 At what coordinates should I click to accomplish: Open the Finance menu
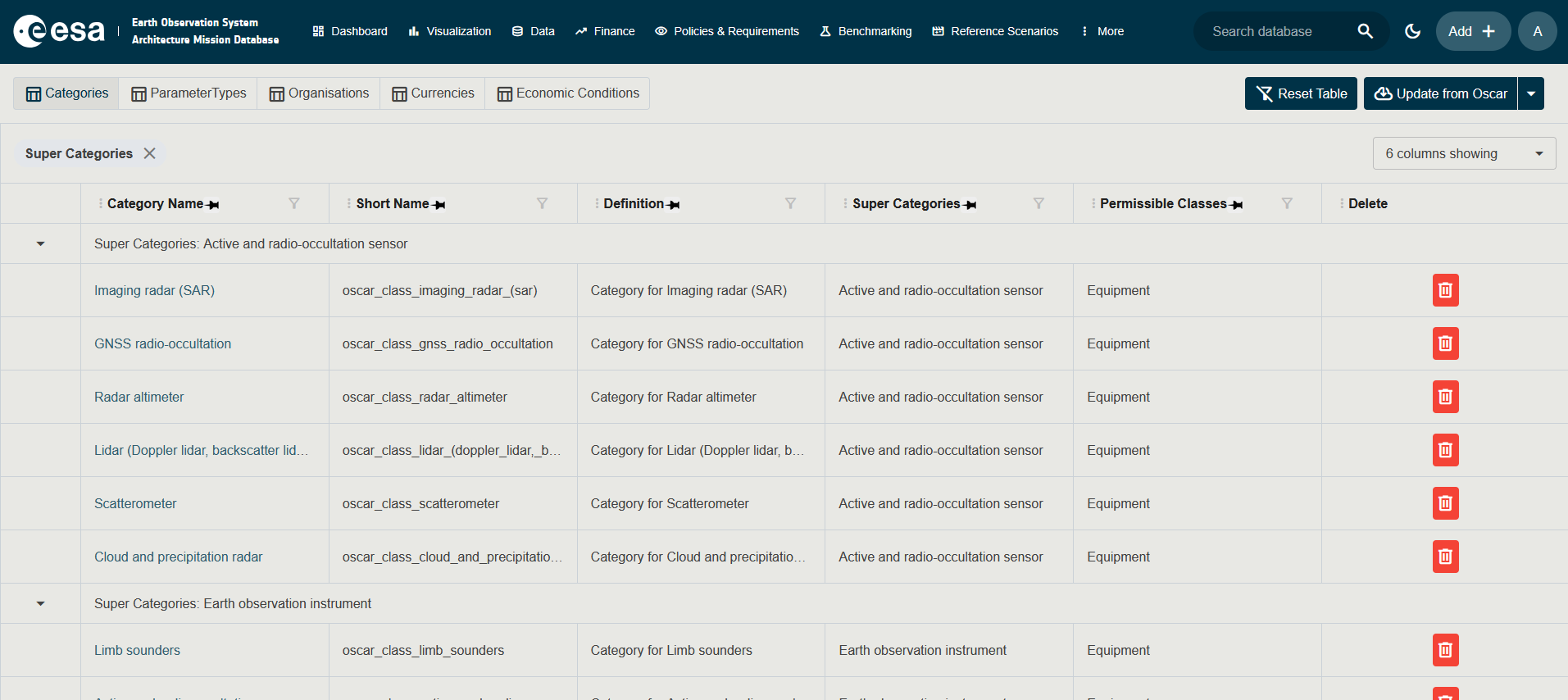pos(605,31)
